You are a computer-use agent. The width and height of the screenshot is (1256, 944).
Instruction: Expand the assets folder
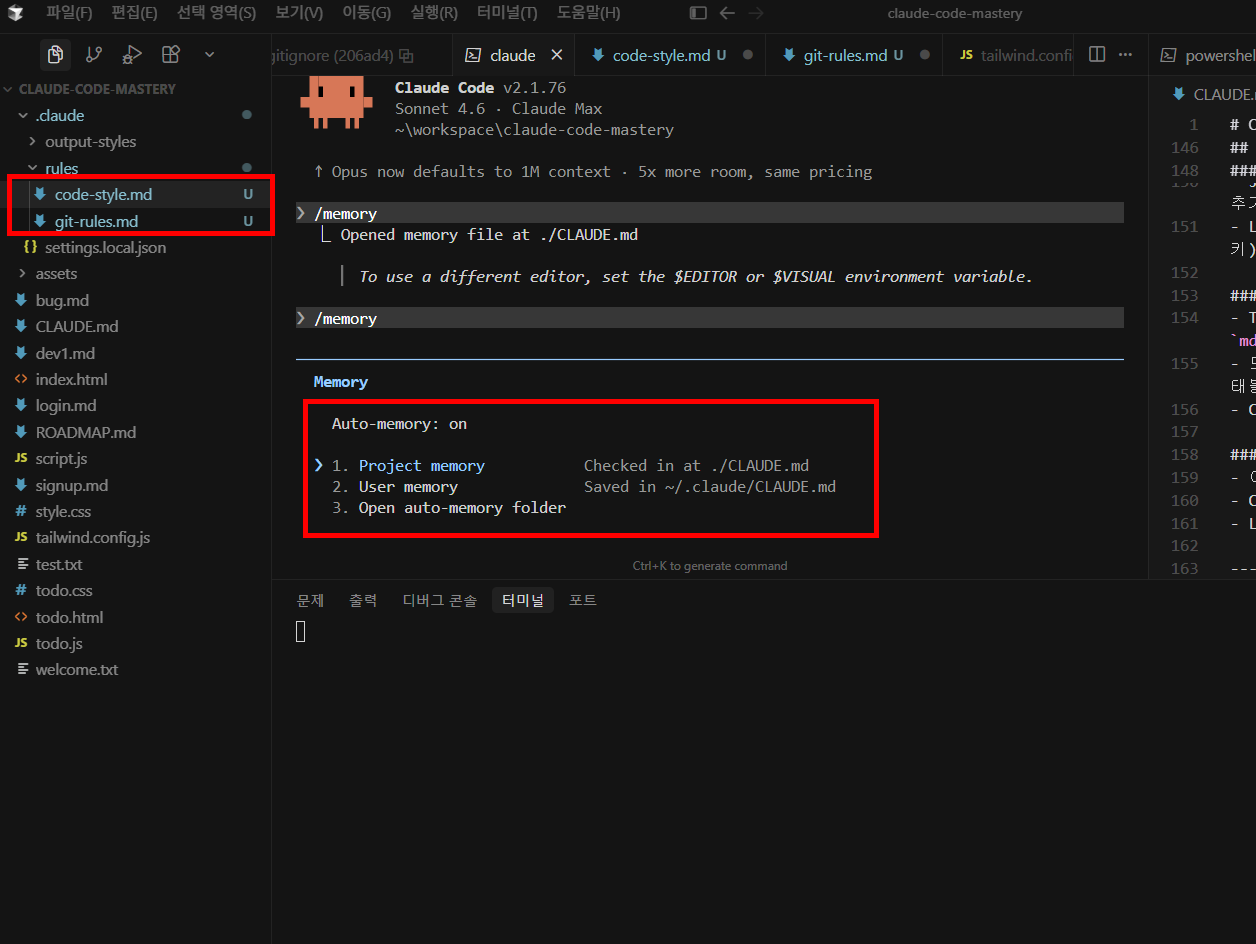coord(22,273)
